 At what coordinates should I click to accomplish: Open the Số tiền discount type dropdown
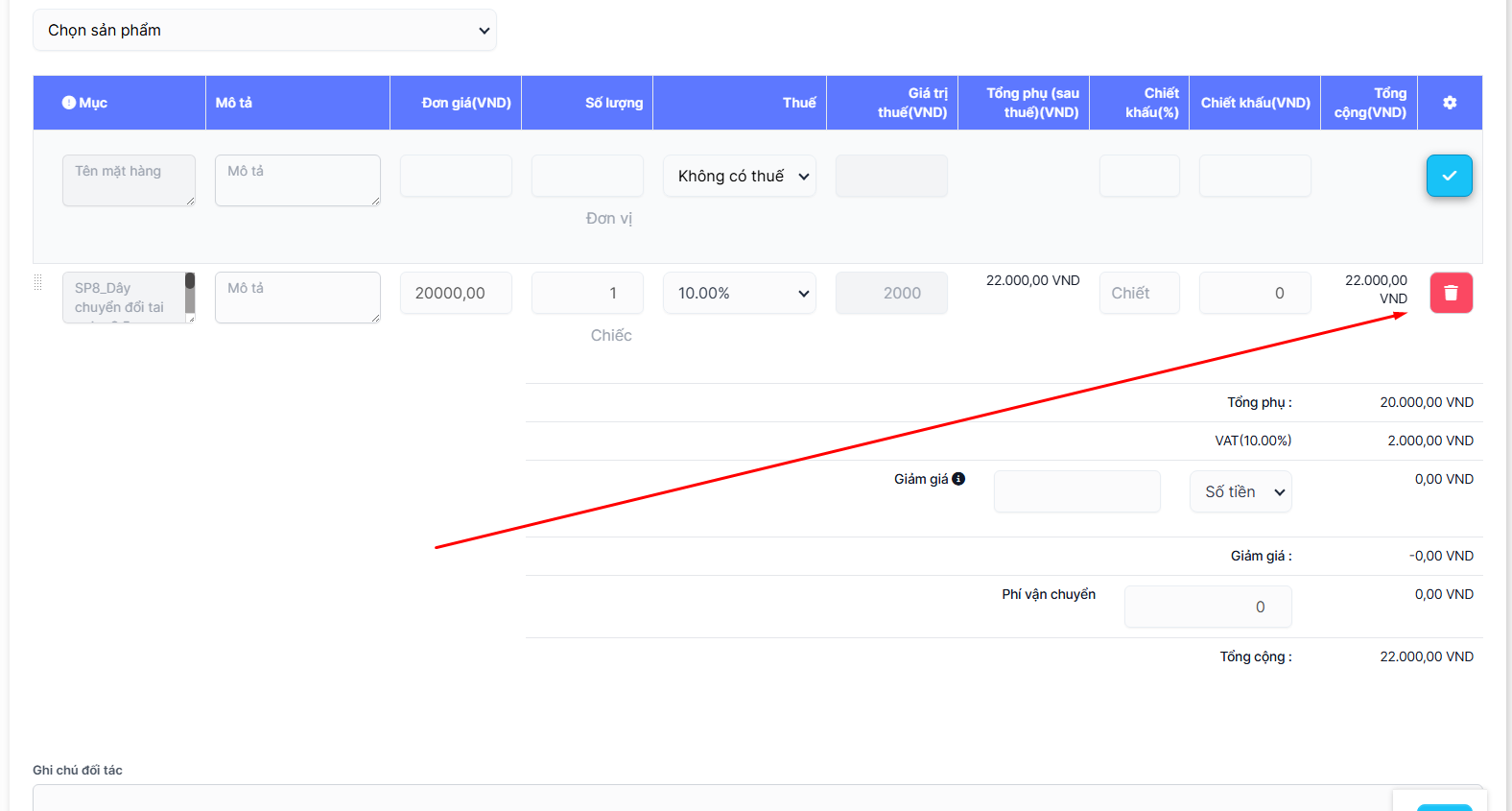tap(1240, 491)
